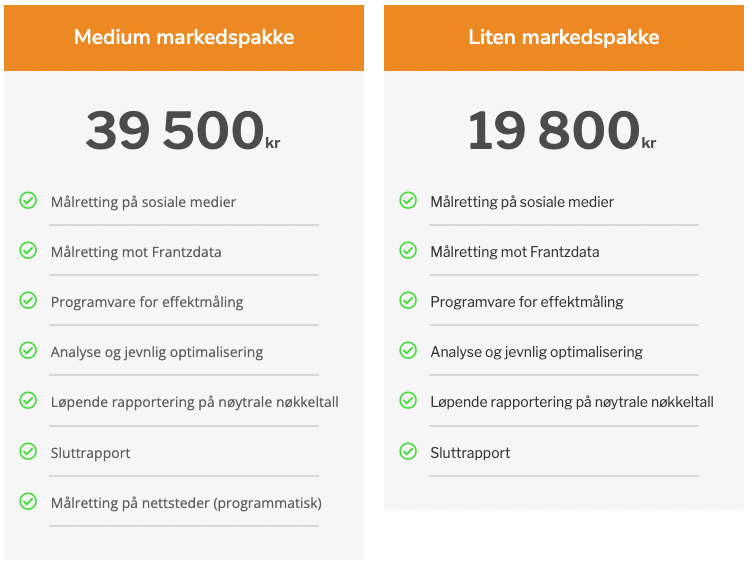Screen dimensions: 752x567
Task: Click checkmark beside Medium's Analyse og jevnlig optimalisering
Action: [28, 351]
